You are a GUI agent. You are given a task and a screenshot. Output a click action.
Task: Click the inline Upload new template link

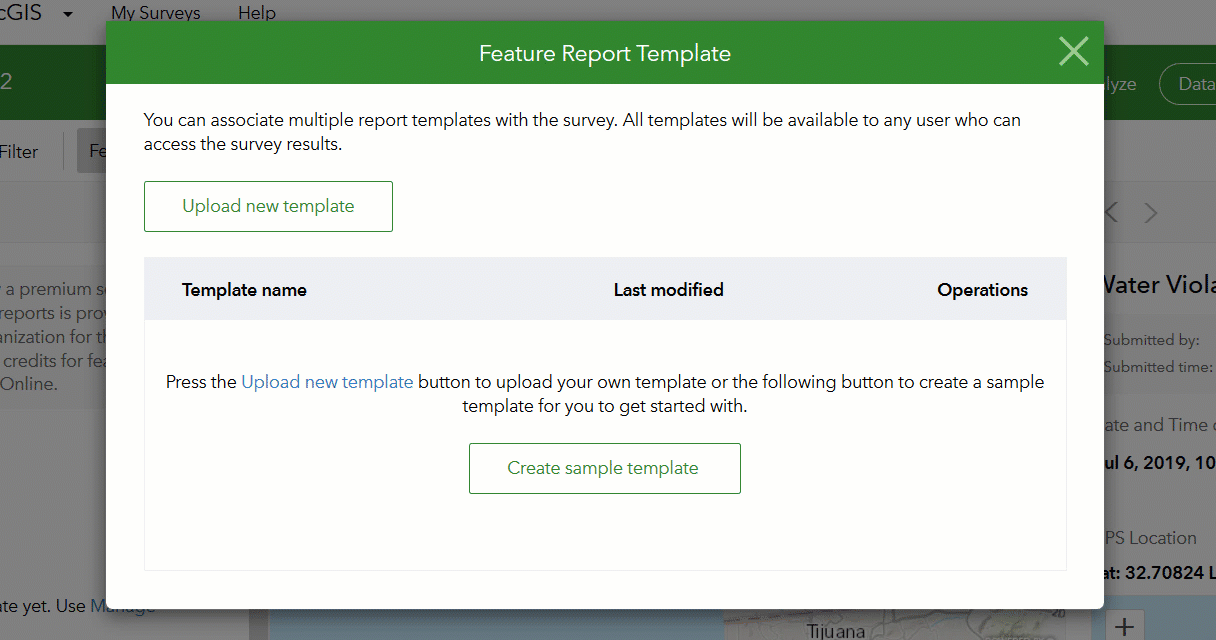point(327,382)
